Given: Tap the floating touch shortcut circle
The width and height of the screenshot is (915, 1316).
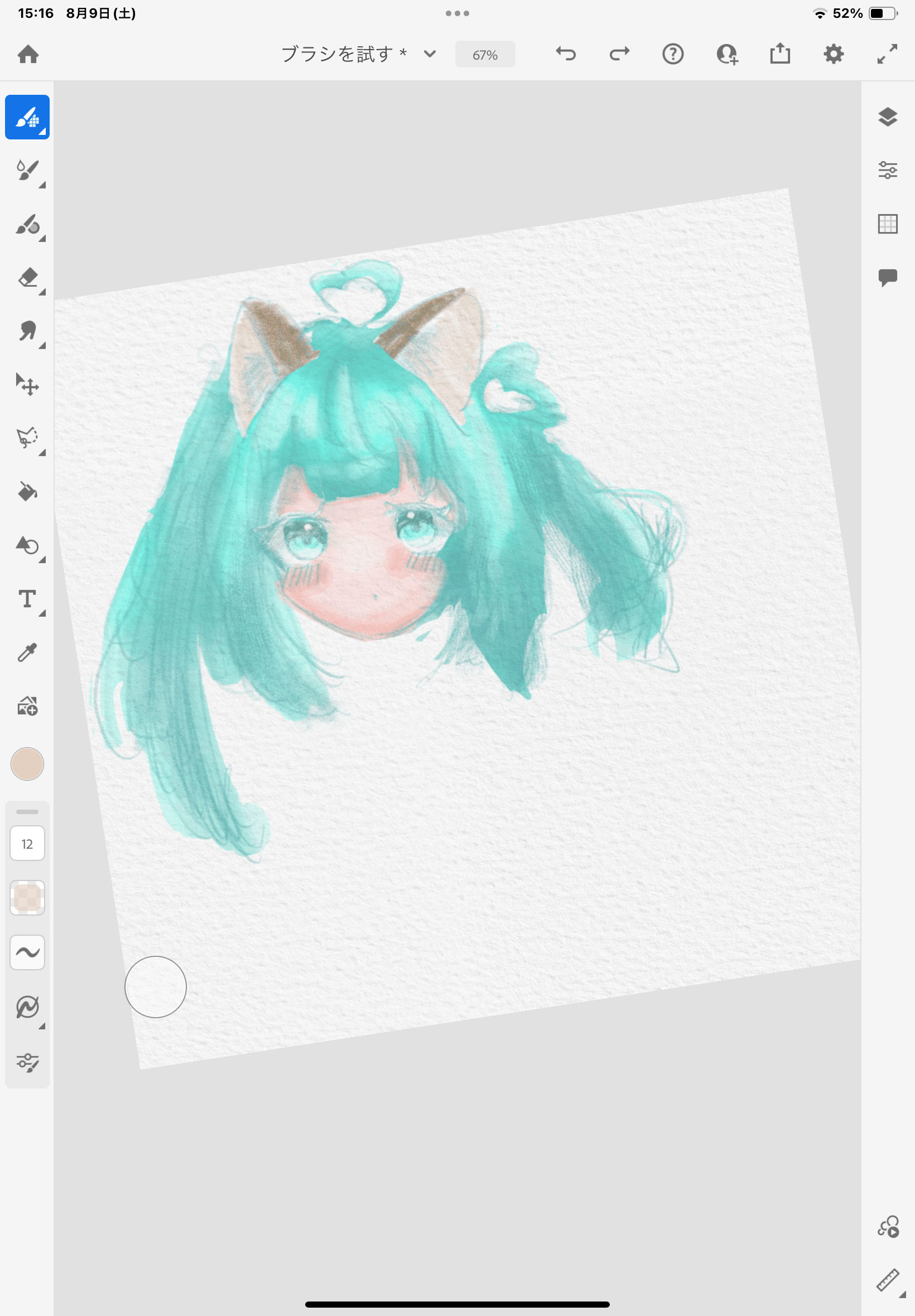Looking at the screenshot, I should (x=155, y=986).
